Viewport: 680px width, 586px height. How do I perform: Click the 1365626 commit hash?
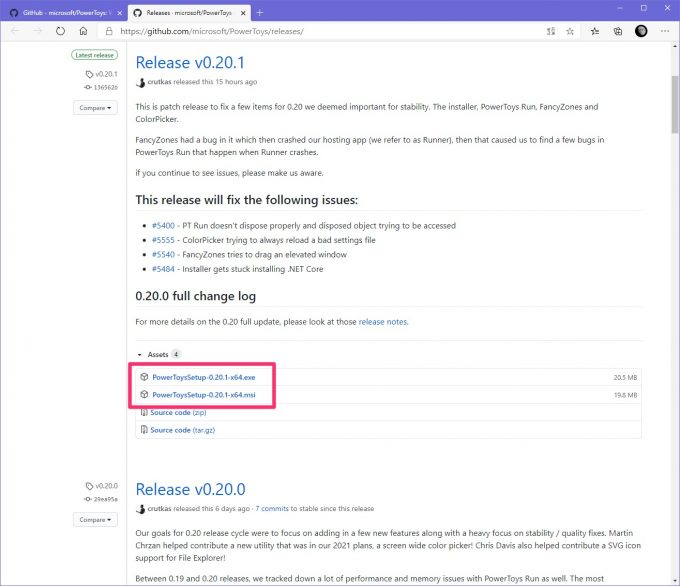(106, 87)
